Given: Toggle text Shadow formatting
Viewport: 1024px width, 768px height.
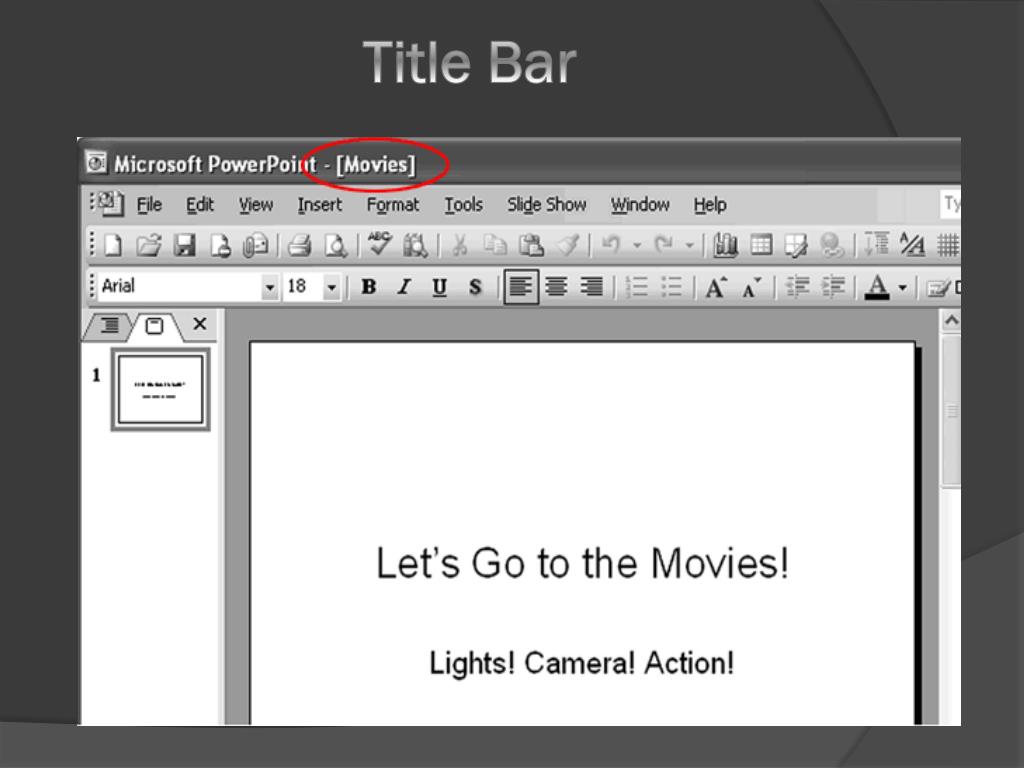Looking at the screenshot, I should coord(475,287).
